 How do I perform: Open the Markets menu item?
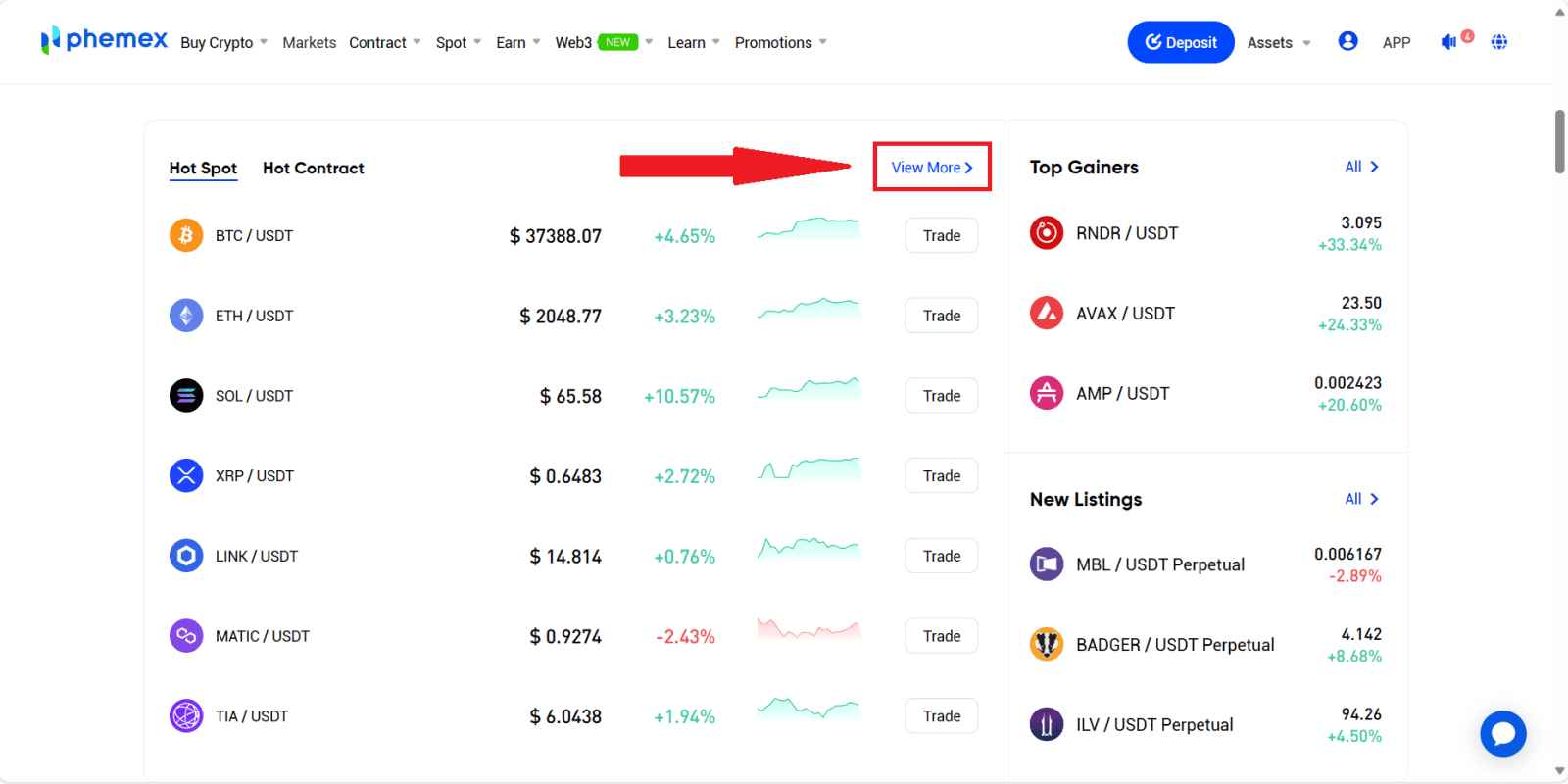click(x=309, y=43)
